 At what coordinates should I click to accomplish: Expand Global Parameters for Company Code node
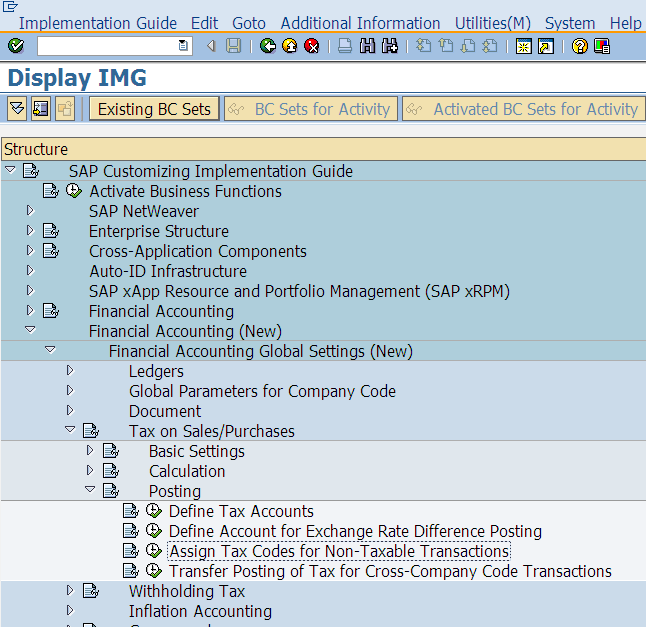pyautogui.click(x=70, y=390)
